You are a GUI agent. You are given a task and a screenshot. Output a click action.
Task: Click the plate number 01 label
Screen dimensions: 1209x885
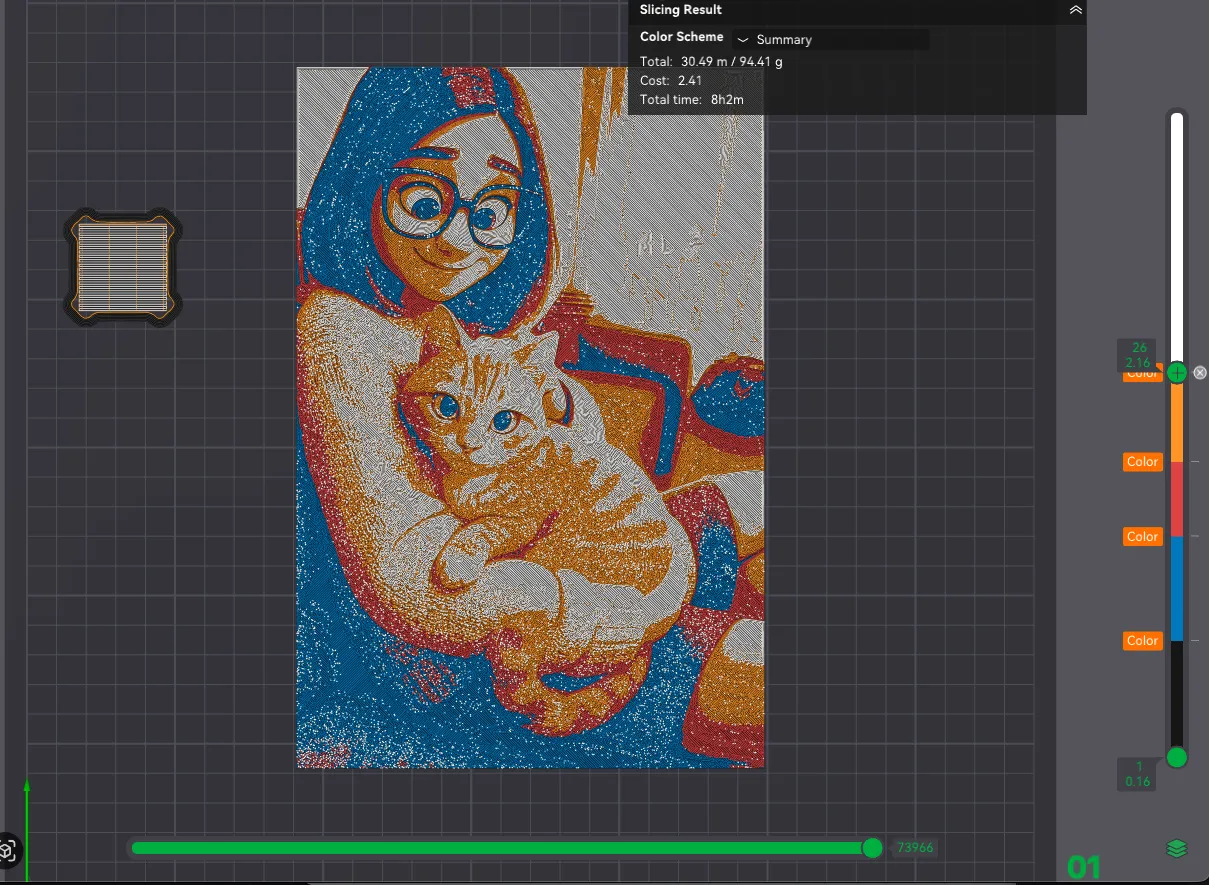click(1083, 867)
